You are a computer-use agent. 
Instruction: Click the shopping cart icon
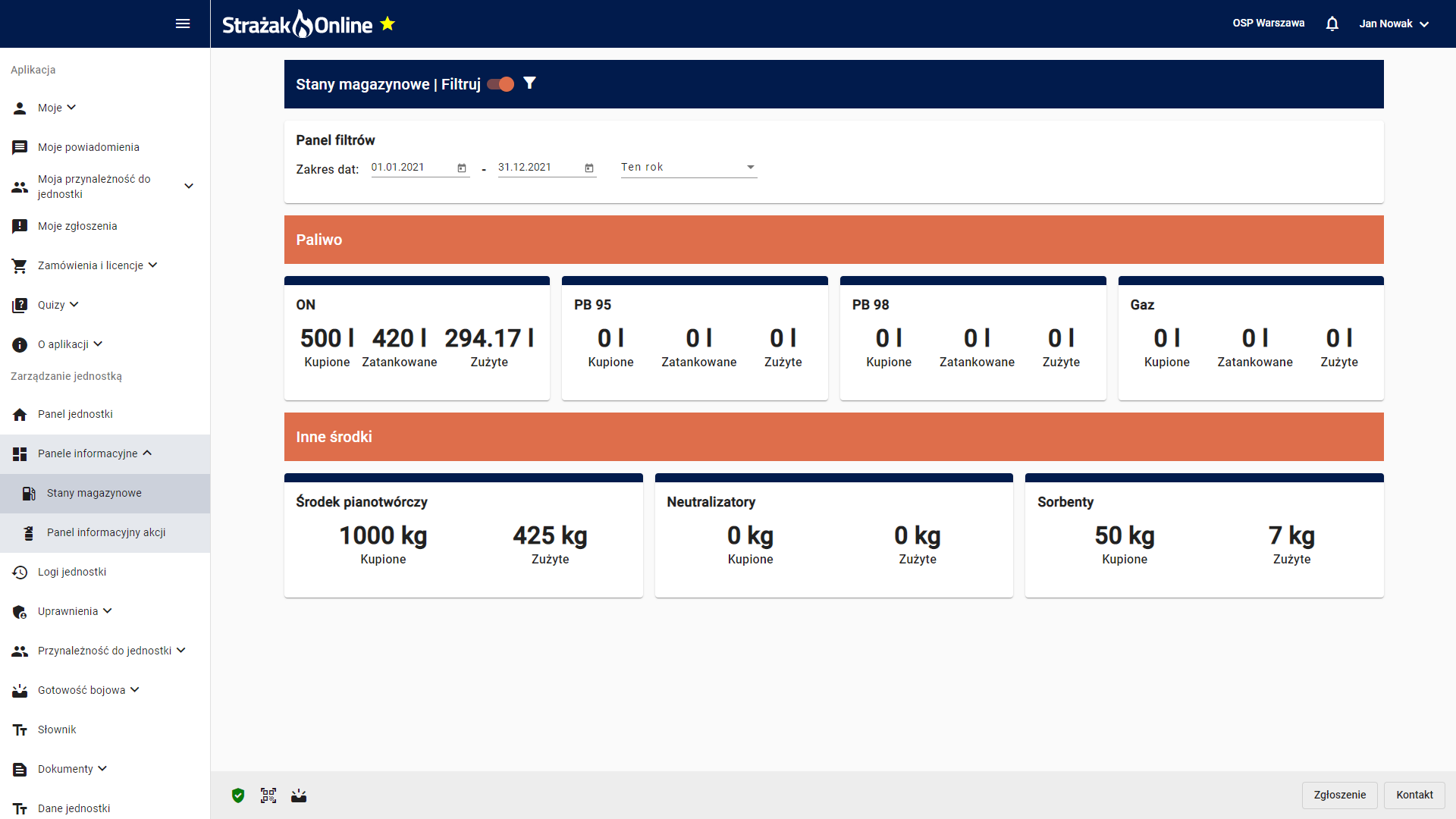click(x=20, y=265)
